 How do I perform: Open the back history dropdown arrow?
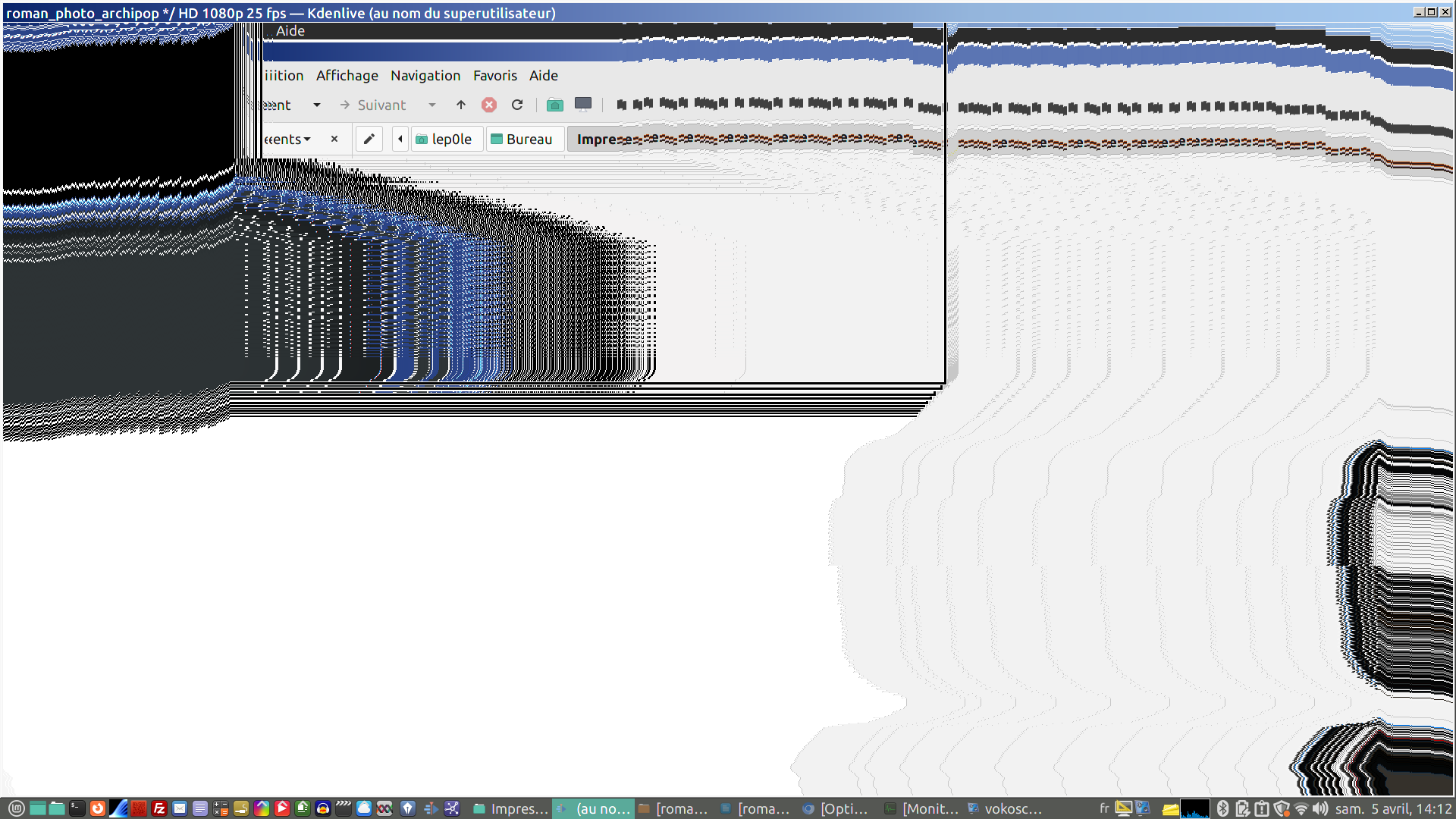(x=317, y=105)
